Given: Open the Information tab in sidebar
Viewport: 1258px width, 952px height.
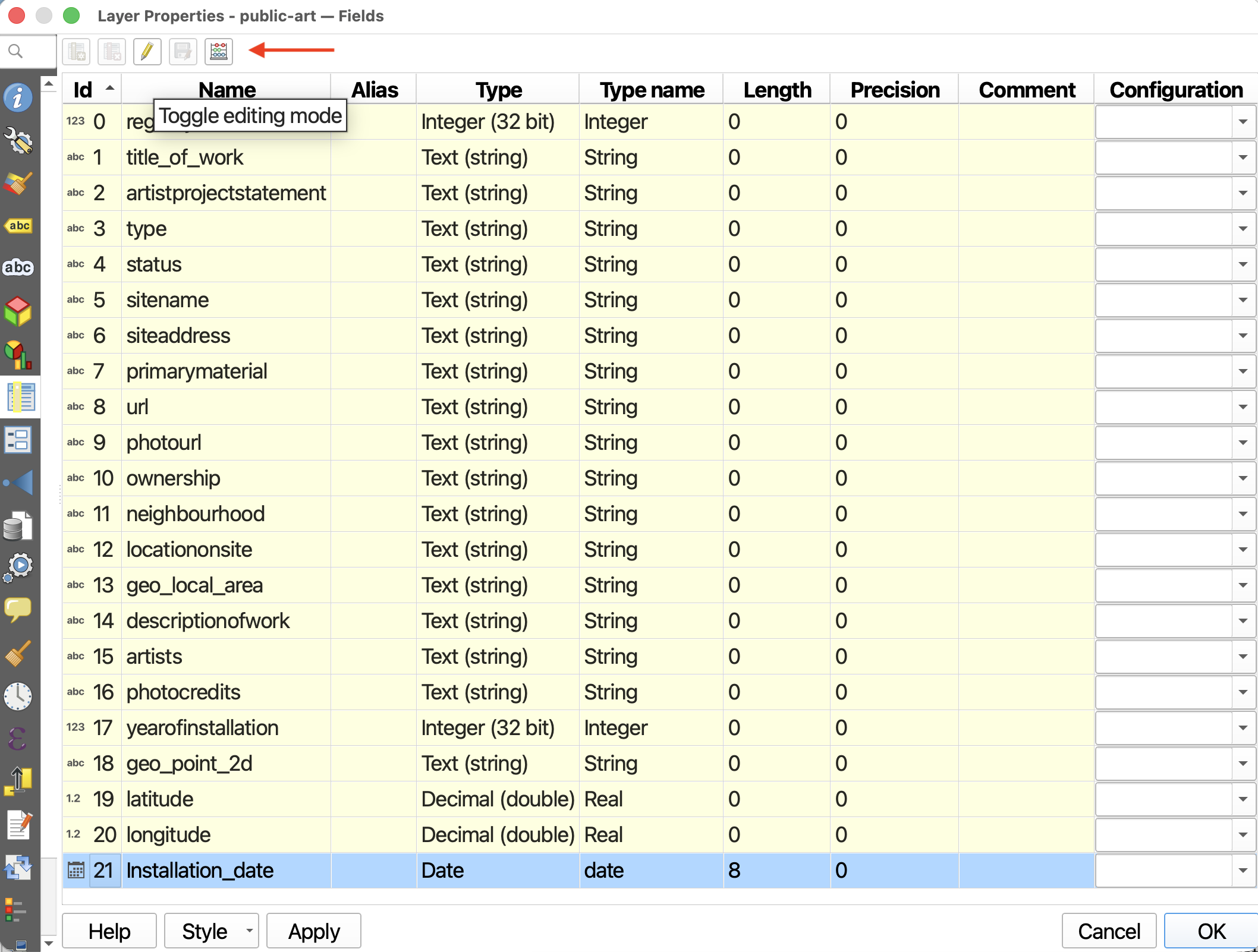Looking at the screenshot, I should pyautogui.click(x=18, y=97).
